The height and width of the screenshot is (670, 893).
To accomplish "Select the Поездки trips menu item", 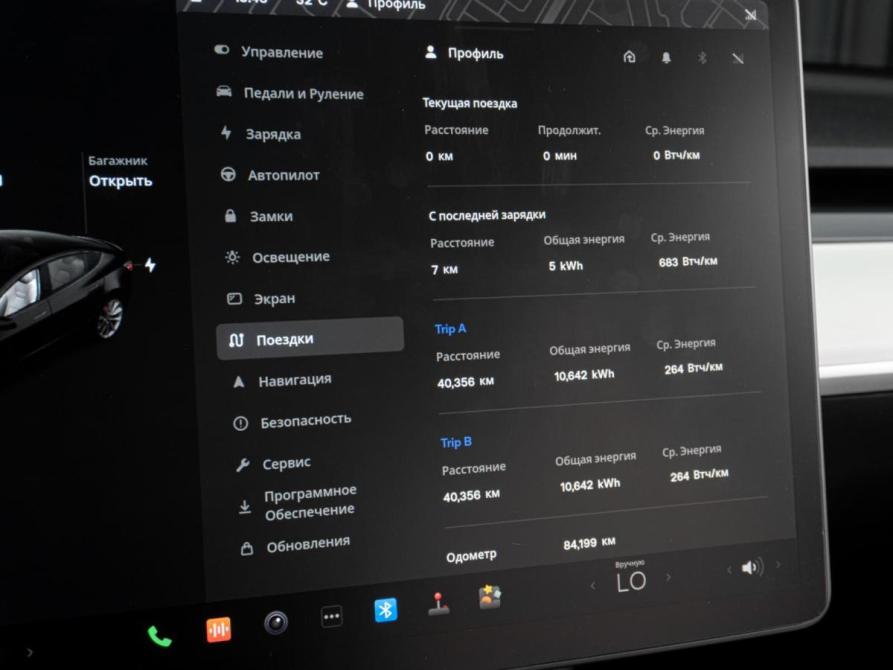I will click(310, 338).
